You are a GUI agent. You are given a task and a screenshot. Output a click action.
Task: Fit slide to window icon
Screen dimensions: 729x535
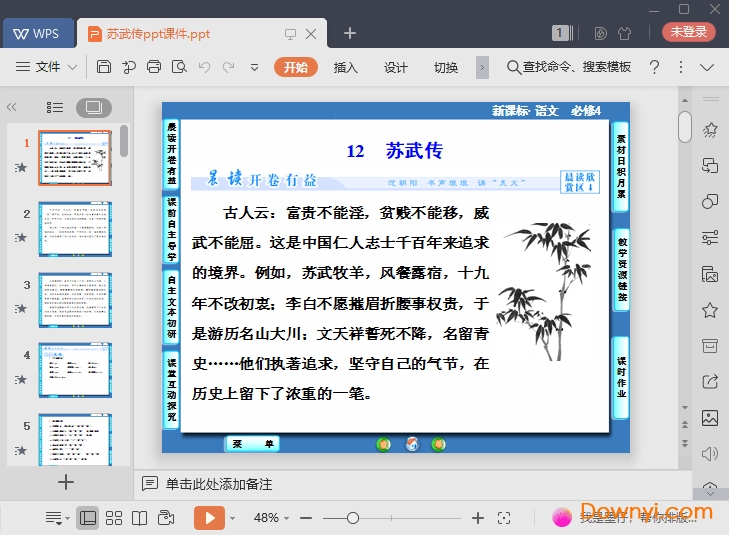(504, 518)
